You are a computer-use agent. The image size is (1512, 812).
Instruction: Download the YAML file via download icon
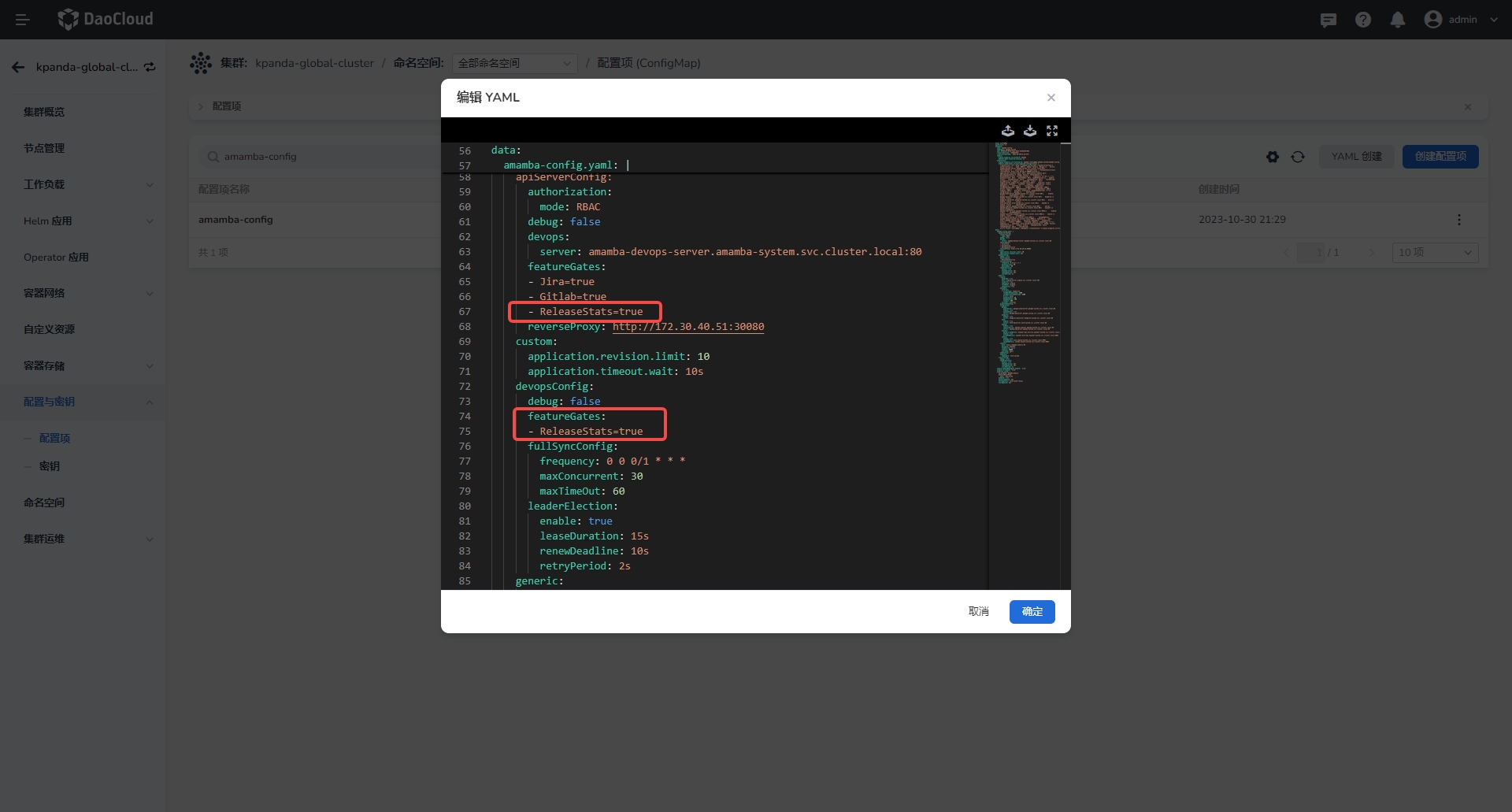point(1031,131)
